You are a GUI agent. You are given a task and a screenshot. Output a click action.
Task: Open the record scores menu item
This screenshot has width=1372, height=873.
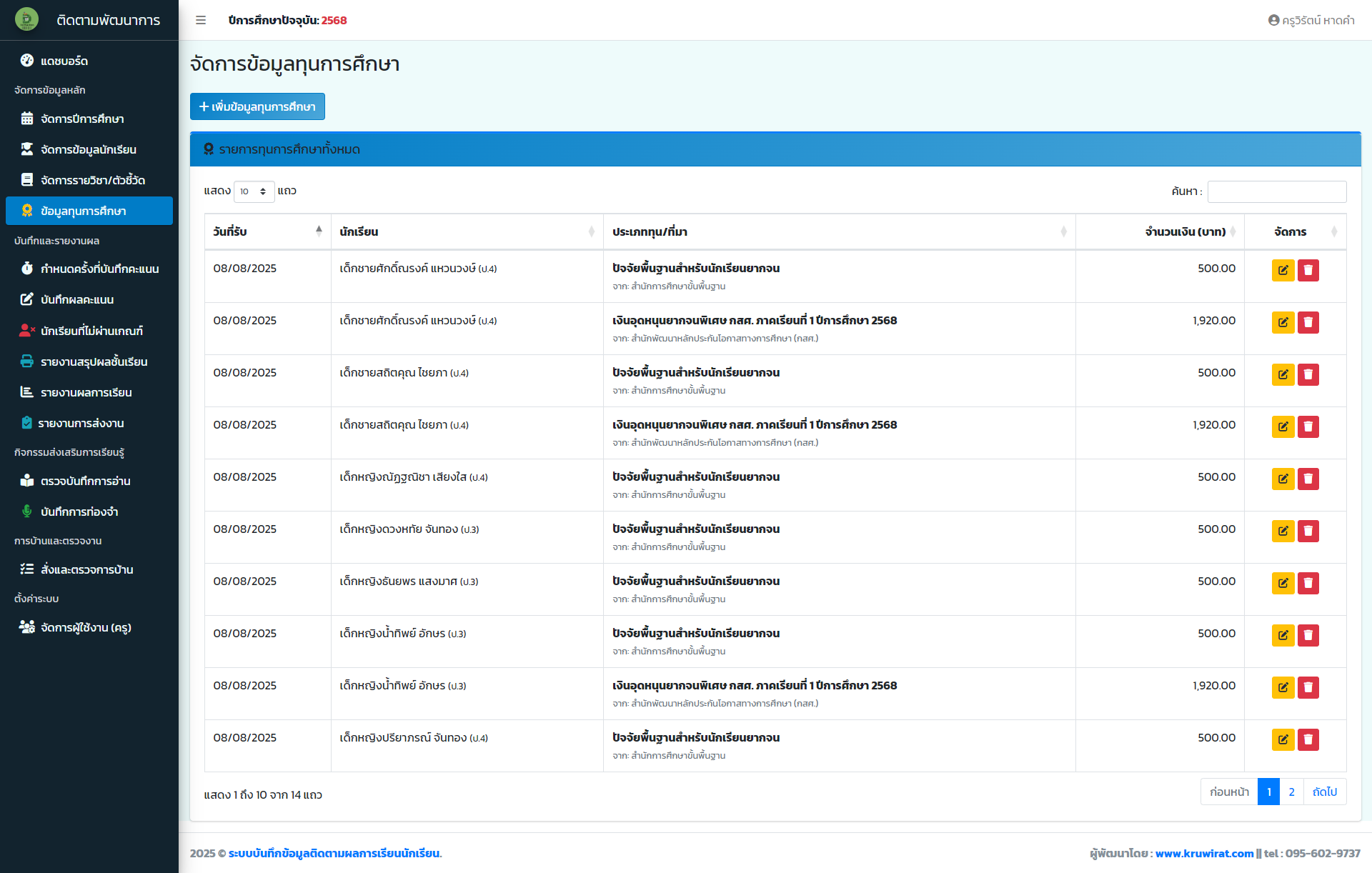point(77,299)
